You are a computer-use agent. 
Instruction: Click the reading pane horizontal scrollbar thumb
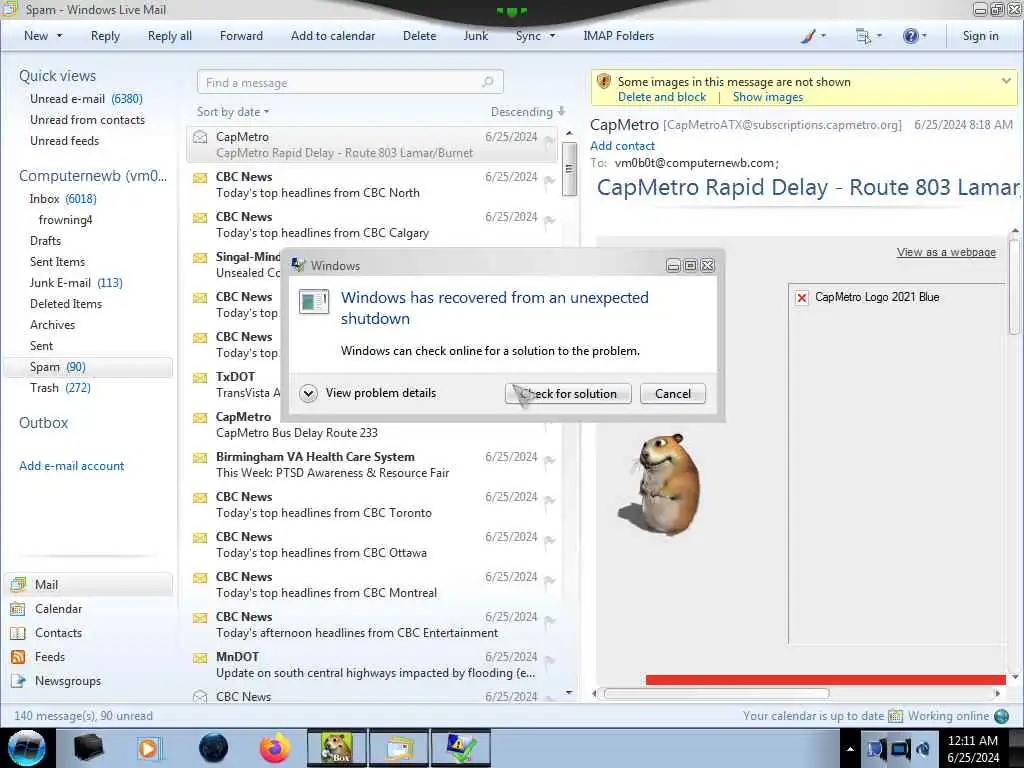pos(716,694)
